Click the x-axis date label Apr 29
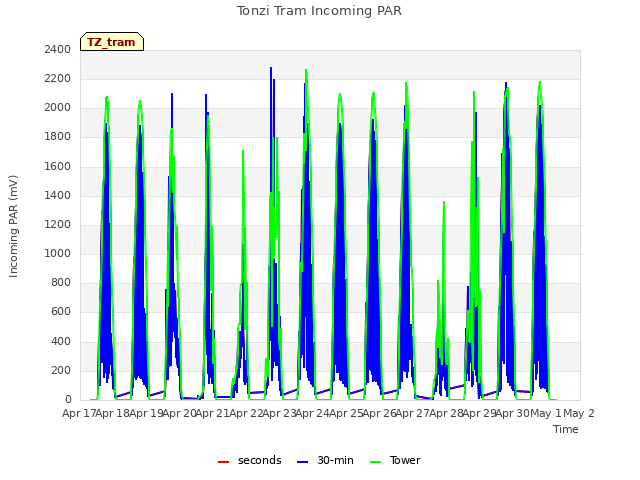 [x=480, y=413]
